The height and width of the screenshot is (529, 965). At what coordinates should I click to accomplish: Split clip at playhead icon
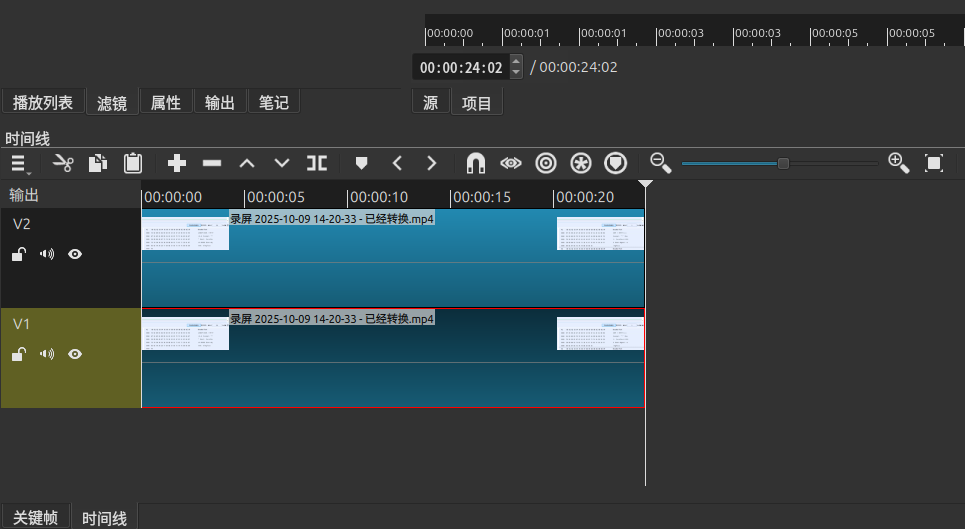tap(317, 163)
